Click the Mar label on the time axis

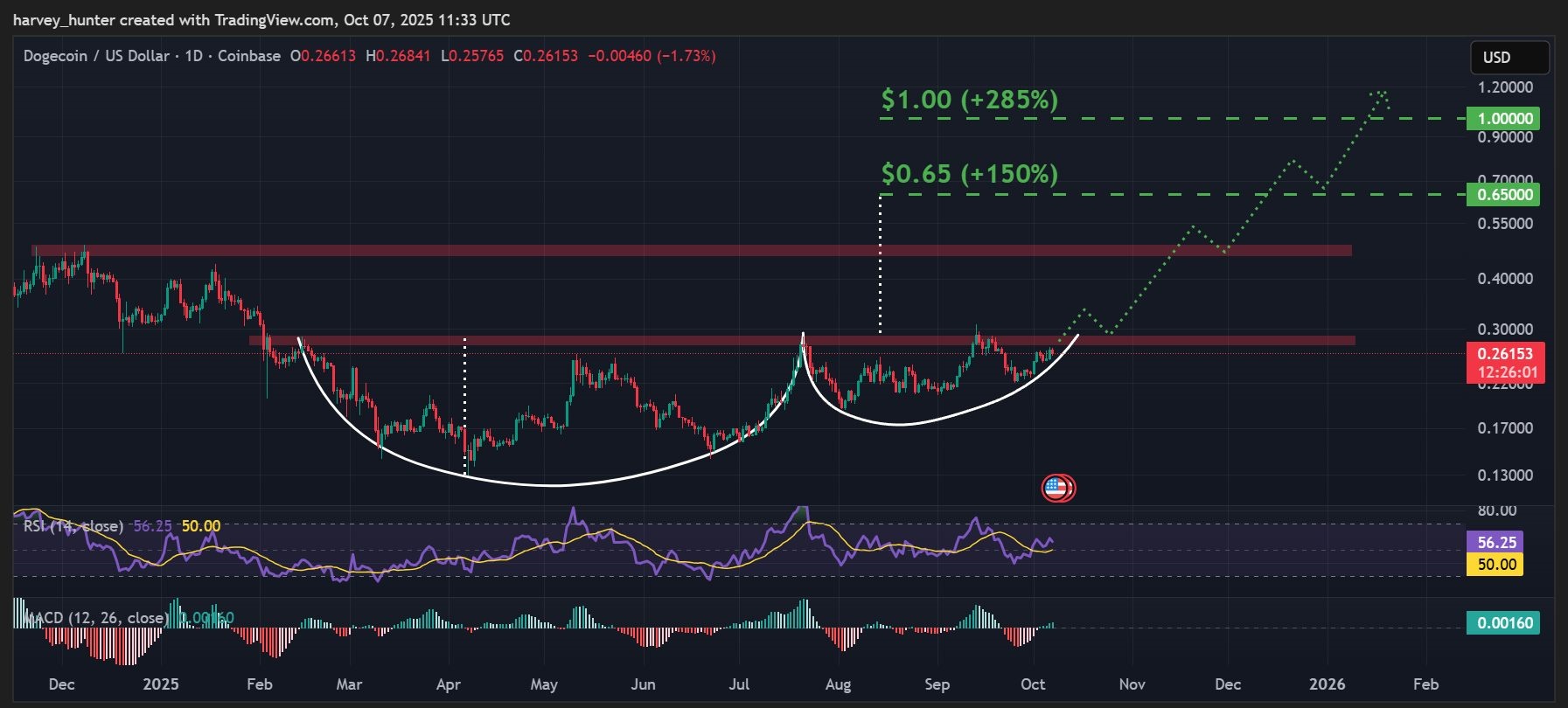pyautogui.click(x=349, y=684)
